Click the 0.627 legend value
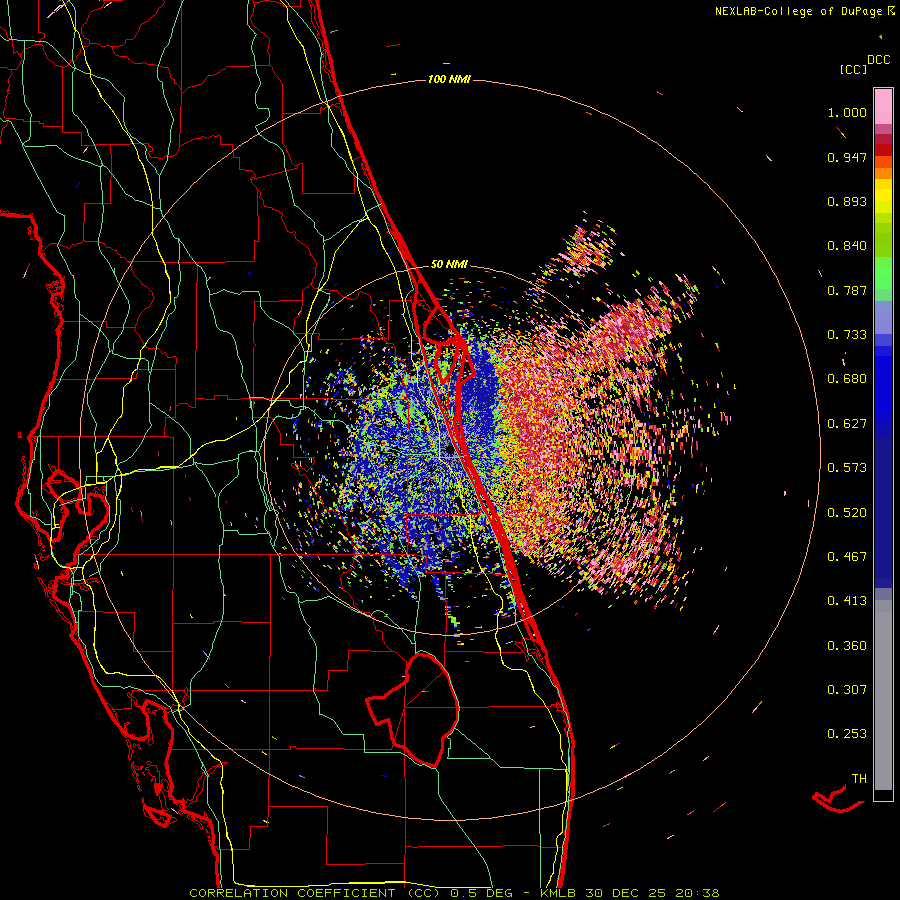 coord(847,424)
